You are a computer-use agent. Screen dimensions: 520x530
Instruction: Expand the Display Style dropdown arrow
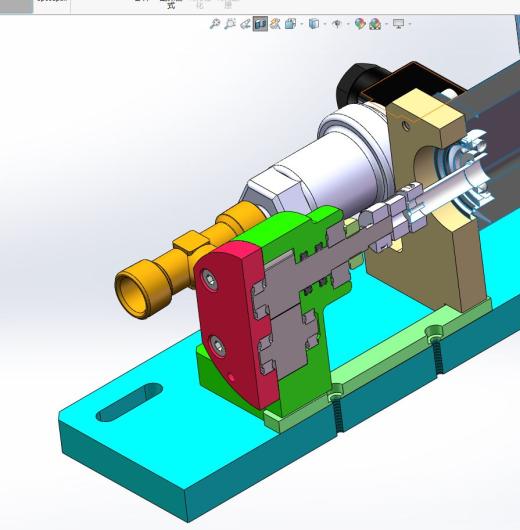pos(325,24)
